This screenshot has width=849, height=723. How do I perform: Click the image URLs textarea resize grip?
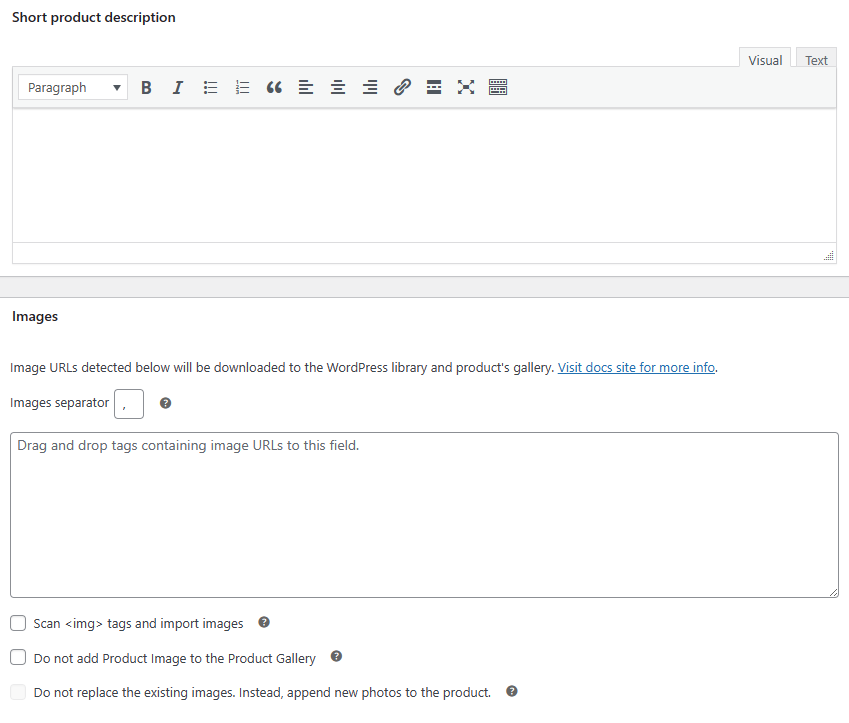click(833, 592)
